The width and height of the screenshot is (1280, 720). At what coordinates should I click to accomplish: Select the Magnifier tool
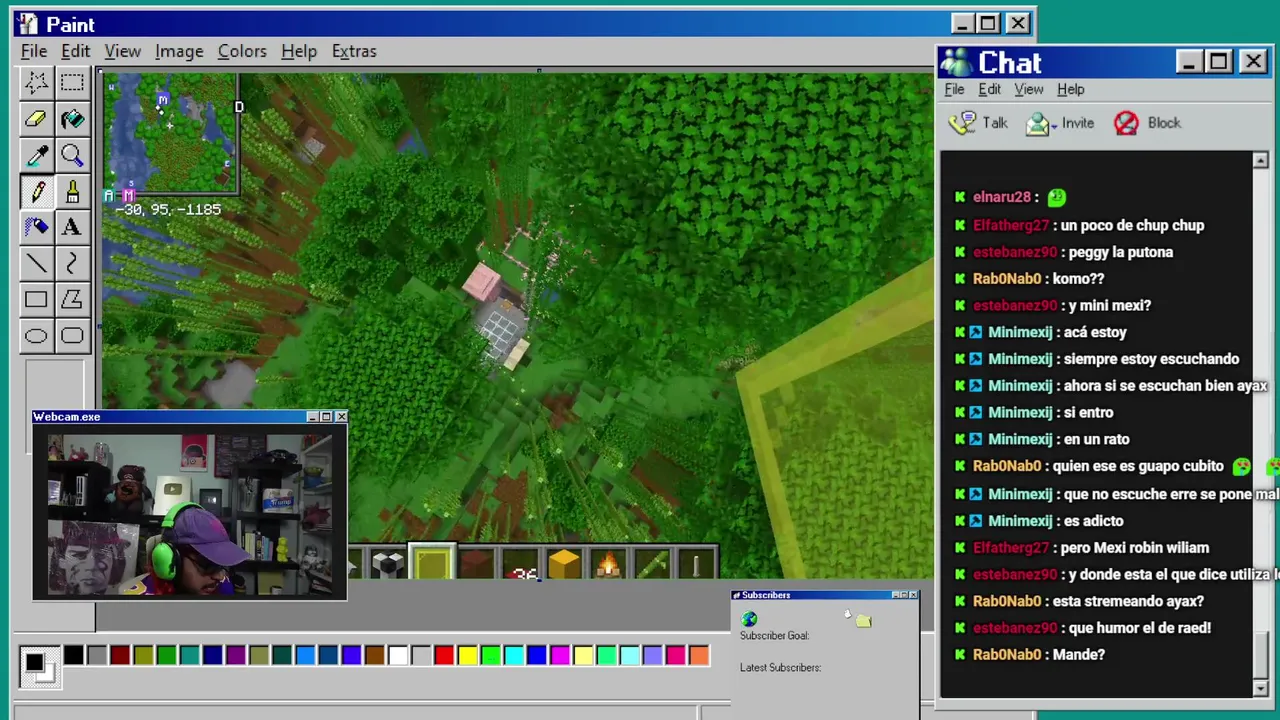pos(72,155)
